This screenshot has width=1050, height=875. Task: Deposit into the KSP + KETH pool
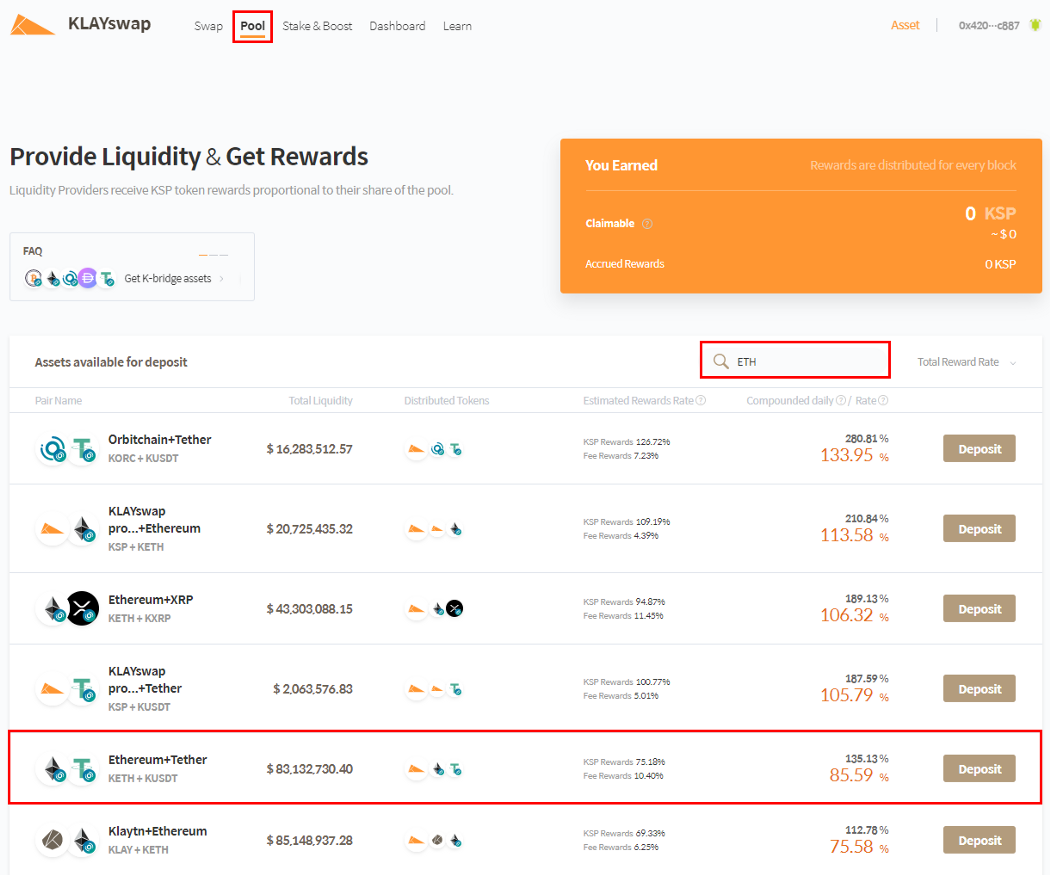[979, 528]
